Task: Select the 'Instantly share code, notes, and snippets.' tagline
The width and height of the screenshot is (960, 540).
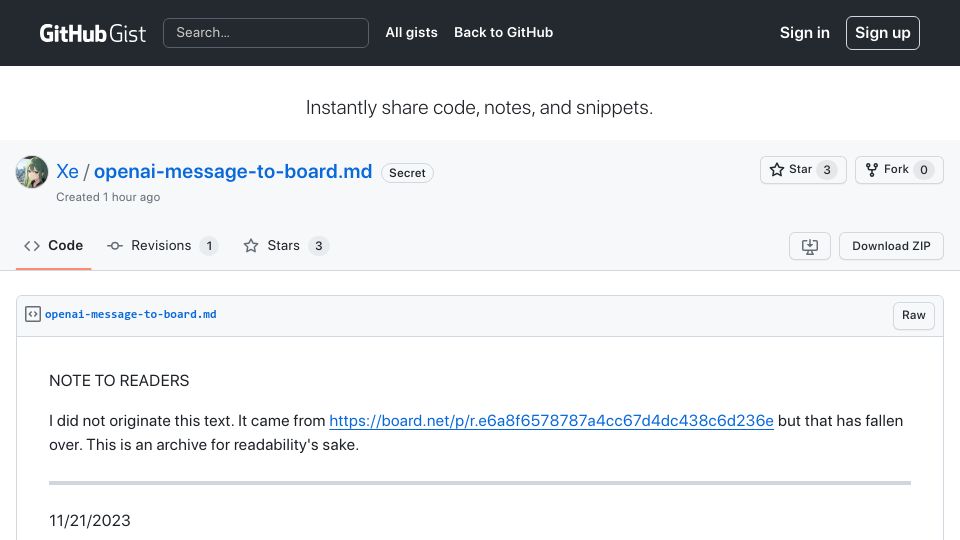Action: pos(479,108)
